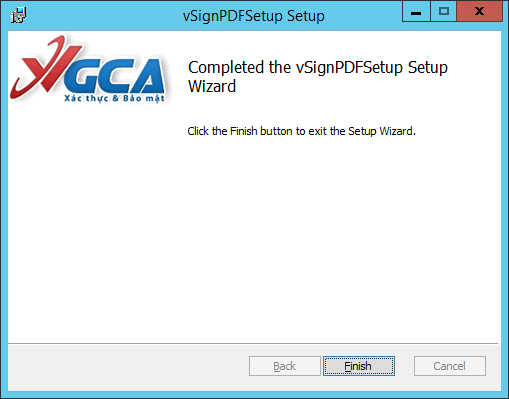Maximize the vSignPDFSetup window

[x=444, y=11]
